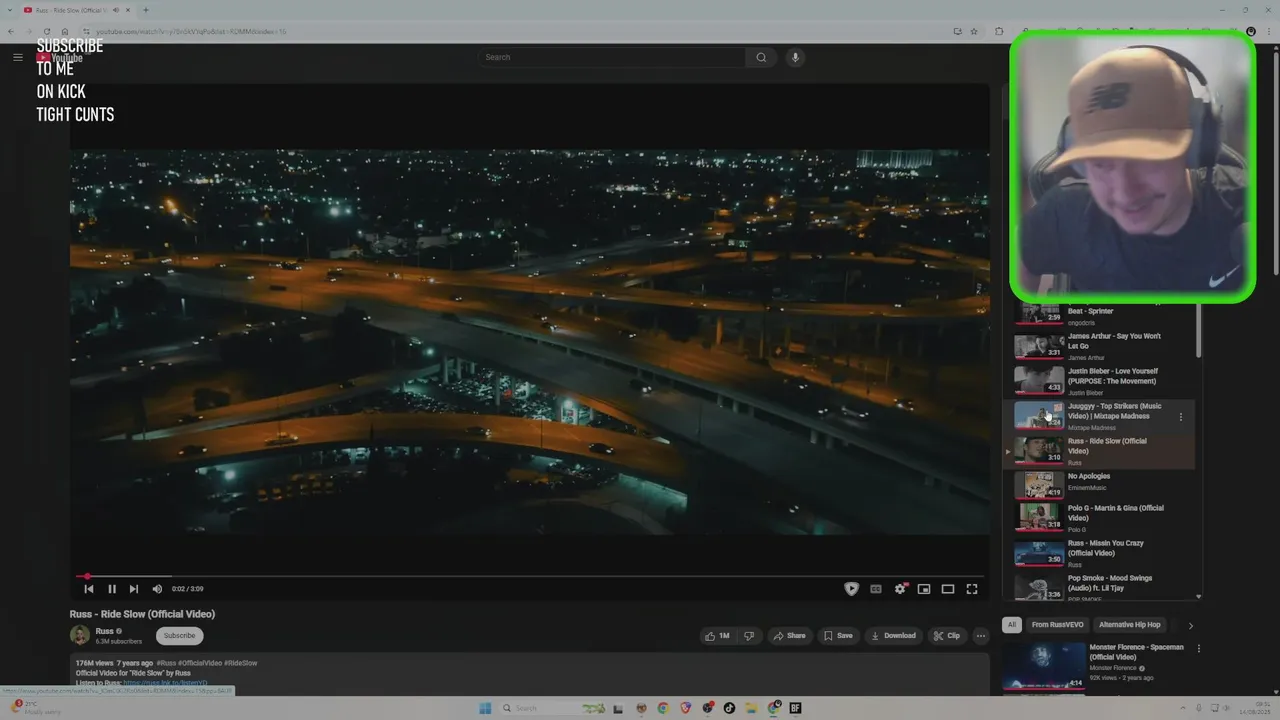The height and width of the screenshot is (720, 1280).
Task: Open Chrome from the taskbar
Action: click(x=663, y=708)
